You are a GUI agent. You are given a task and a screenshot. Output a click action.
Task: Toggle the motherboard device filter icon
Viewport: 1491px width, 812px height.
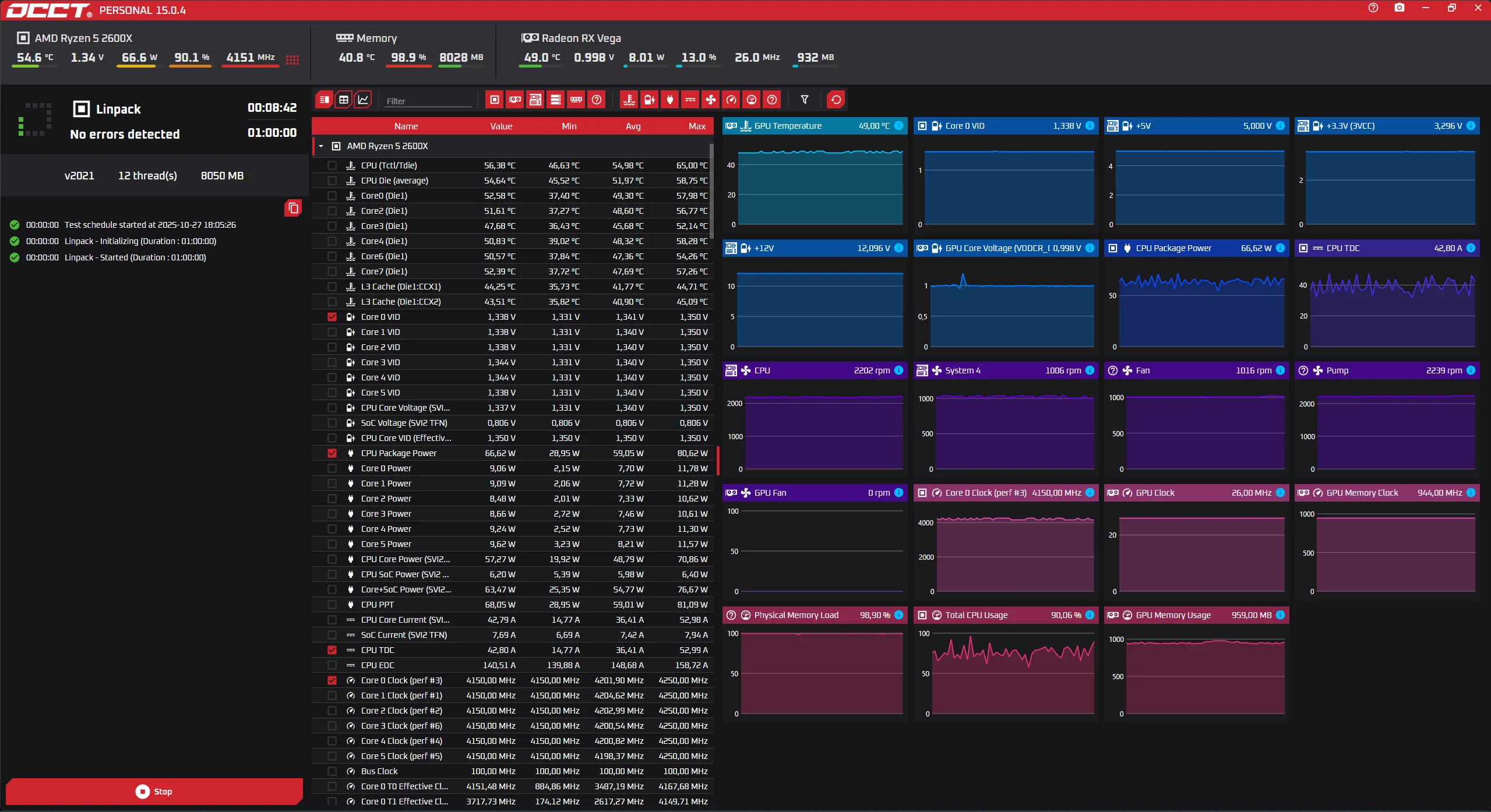click(535, 100)
